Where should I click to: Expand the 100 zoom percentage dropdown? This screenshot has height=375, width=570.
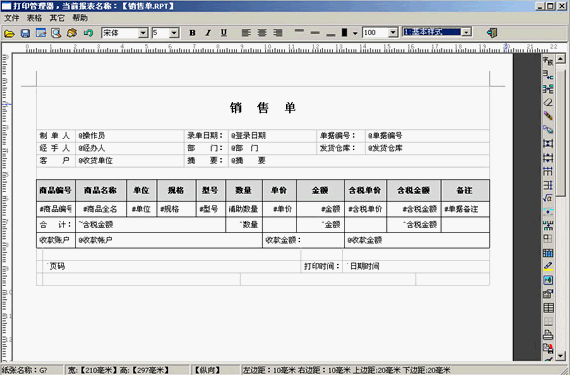coord(393,33)
